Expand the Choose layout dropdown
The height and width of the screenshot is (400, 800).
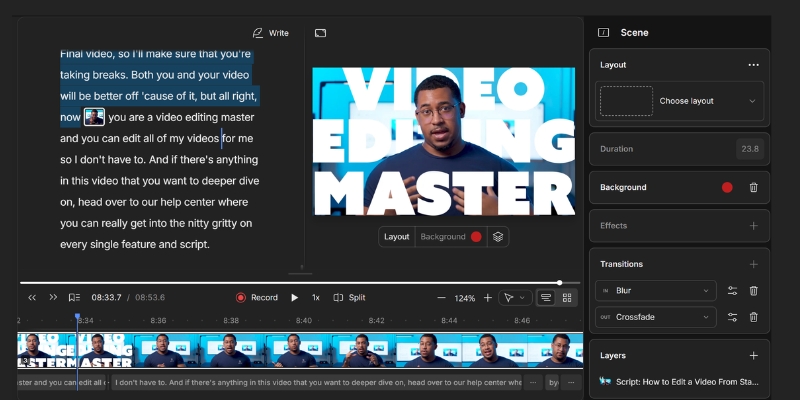[680, 101]
